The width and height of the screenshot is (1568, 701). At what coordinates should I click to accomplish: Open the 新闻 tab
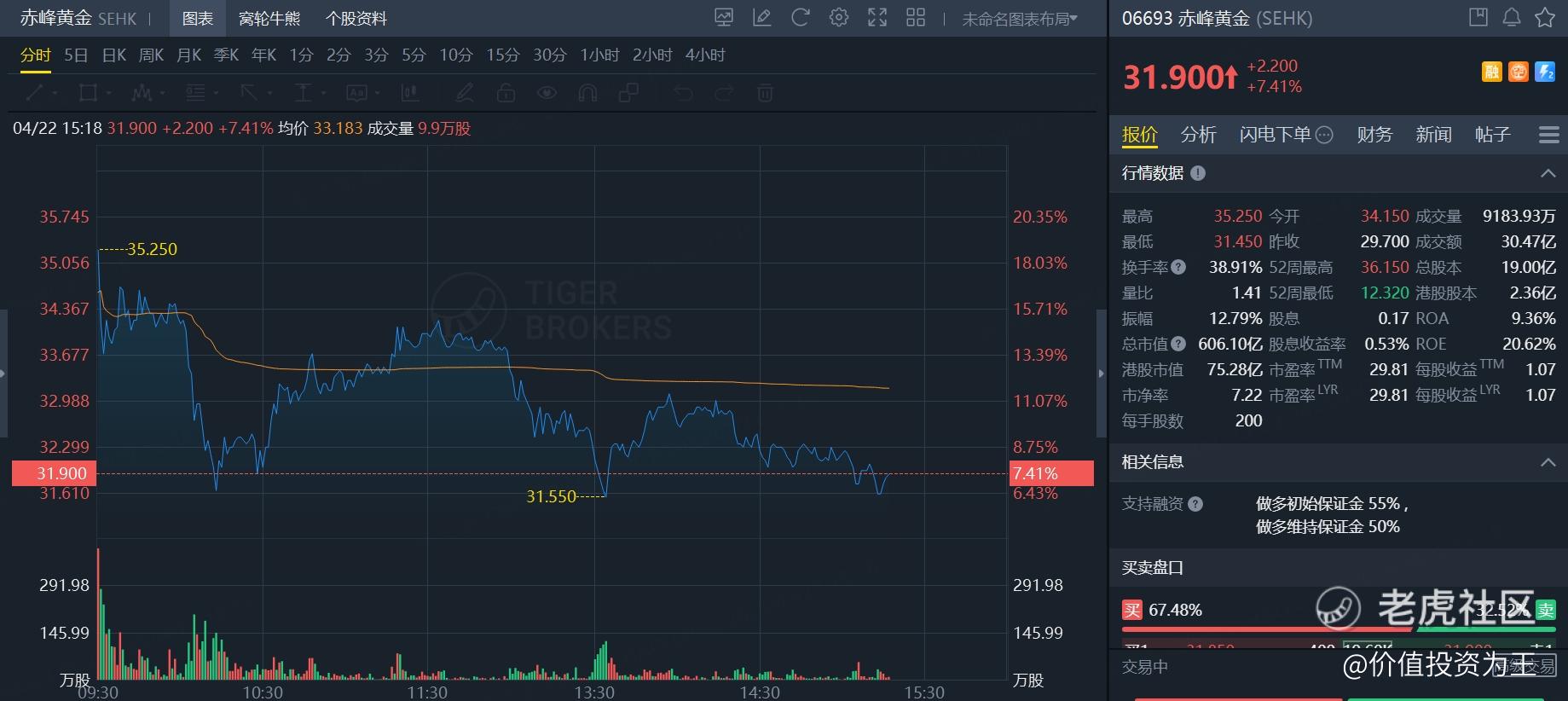point(1433,135)
